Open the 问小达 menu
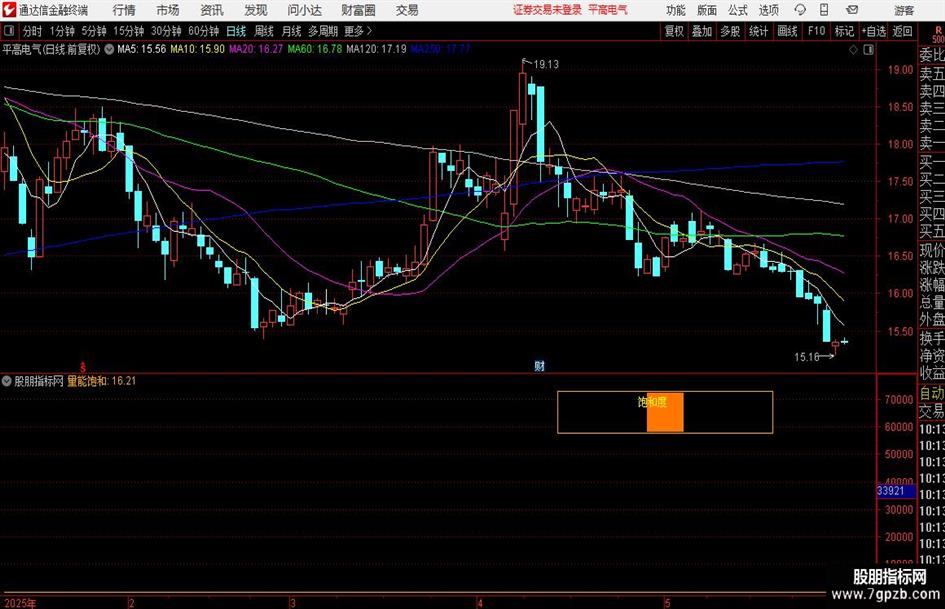The height and width of the screenshot is (609, 945). pyautogui.click(x=304, y=10)
